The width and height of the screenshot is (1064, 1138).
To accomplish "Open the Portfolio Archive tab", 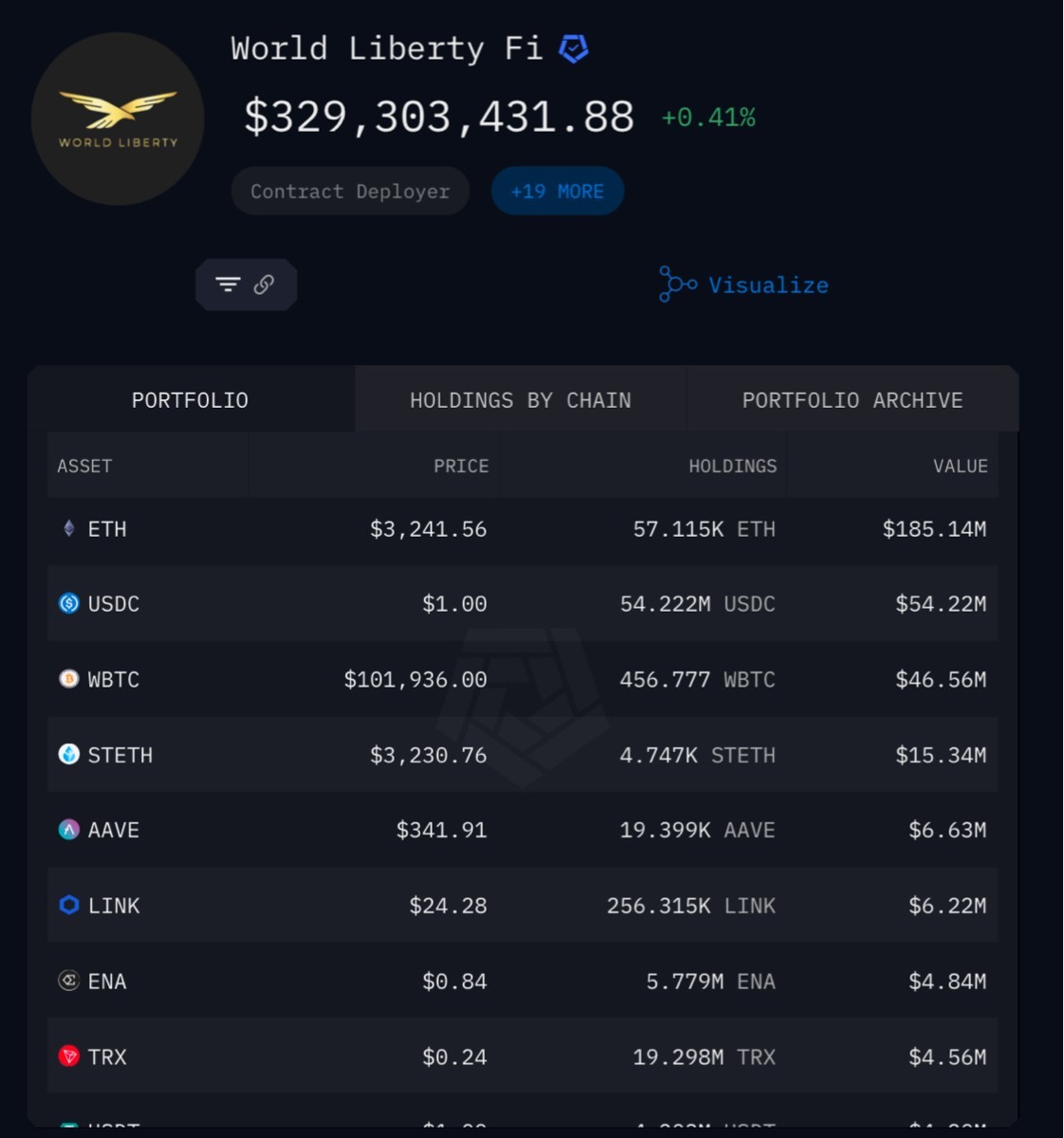I will point(852,400).
